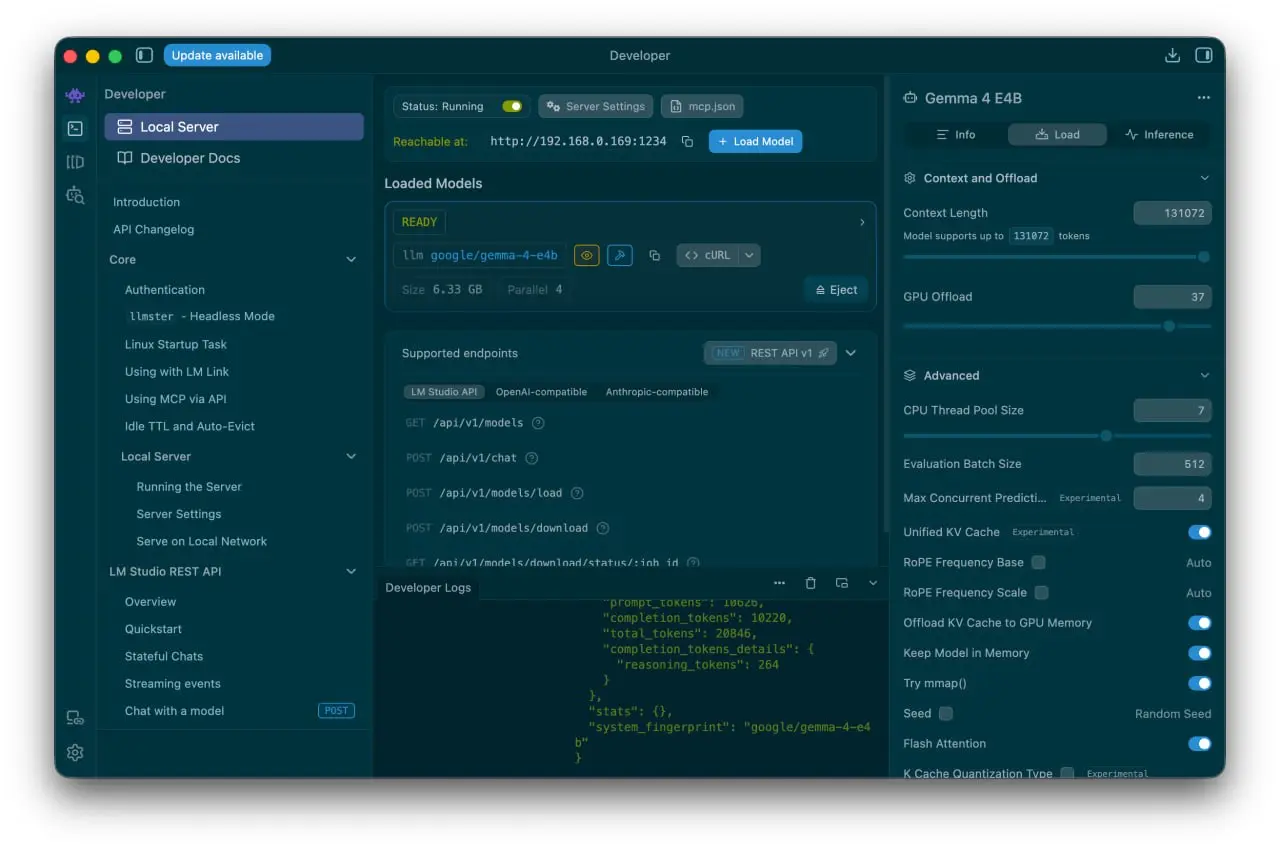Open the Chat view via purple robot icon
Image resolution: width=1280 pixels, height=850 pixels.
75,95
